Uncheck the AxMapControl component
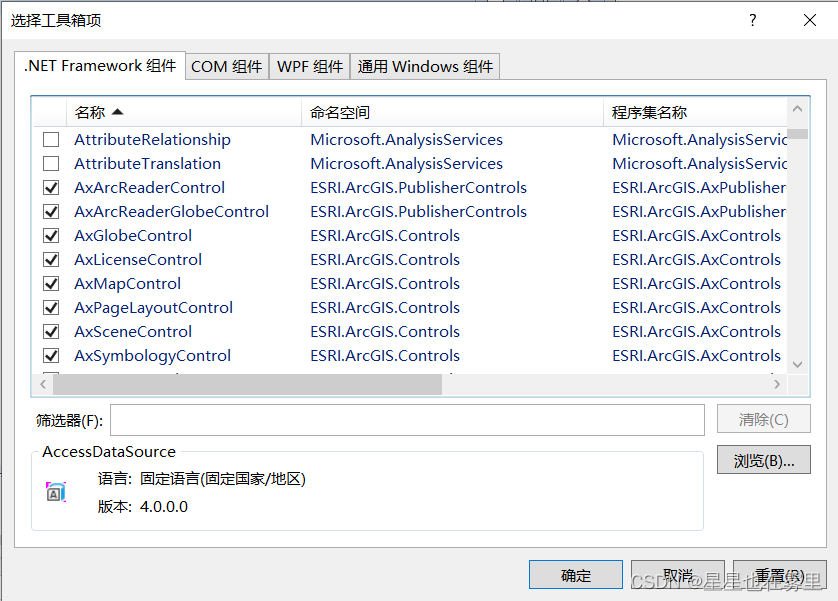This screenshot has width=838, height=601. [51, 283]
